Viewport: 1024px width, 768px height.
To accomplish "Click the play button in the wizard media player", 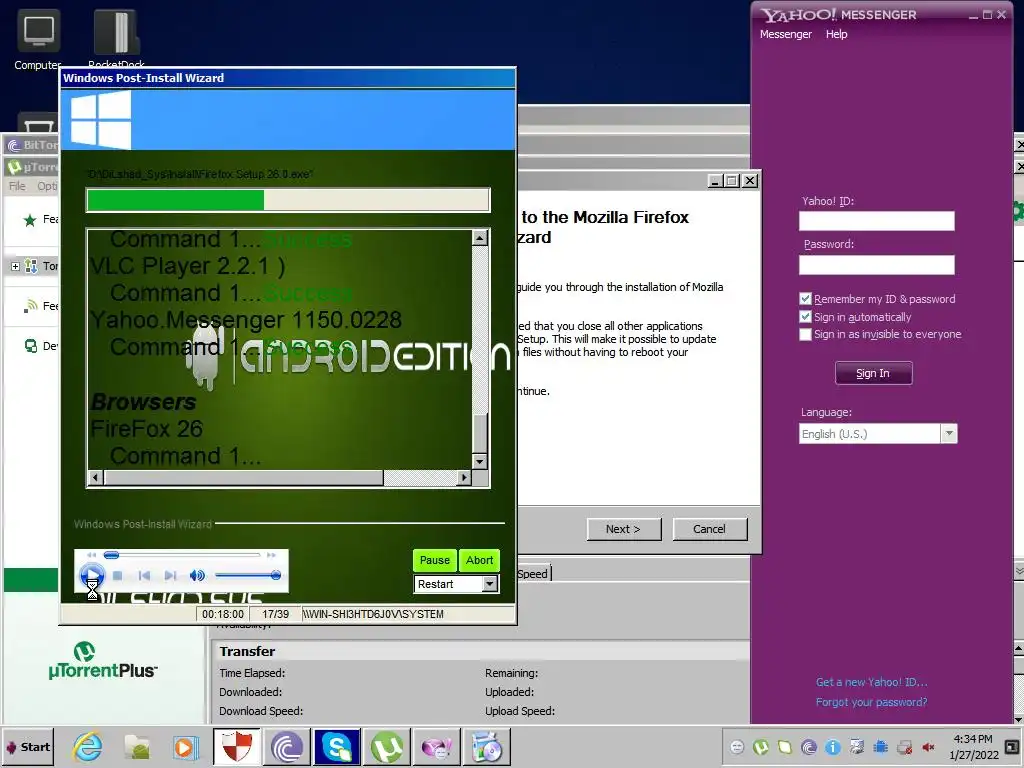I will point(91,575).
